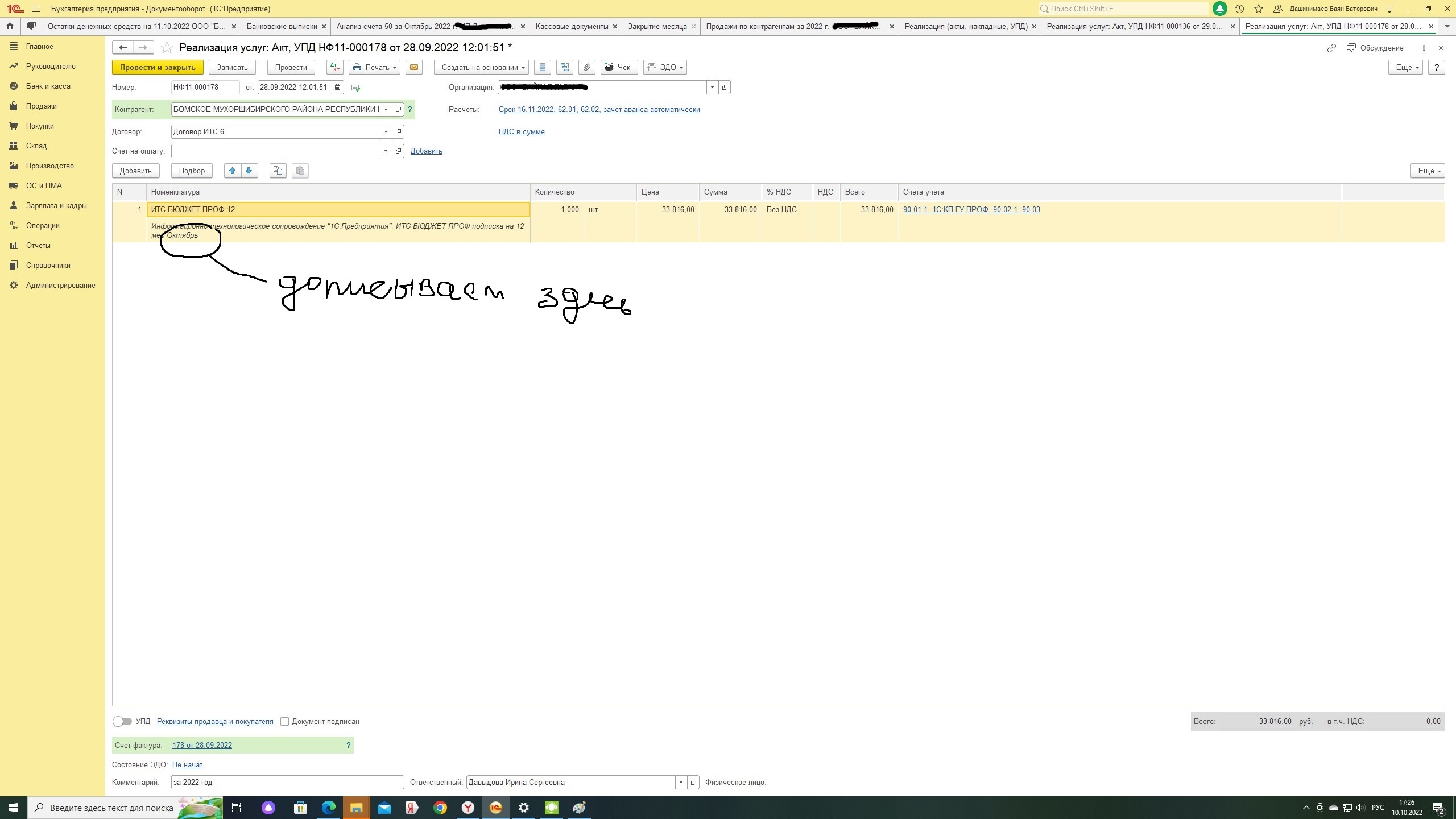
Task: Click the envelope email icon in toolbar
Action: [x=414, y=67]
